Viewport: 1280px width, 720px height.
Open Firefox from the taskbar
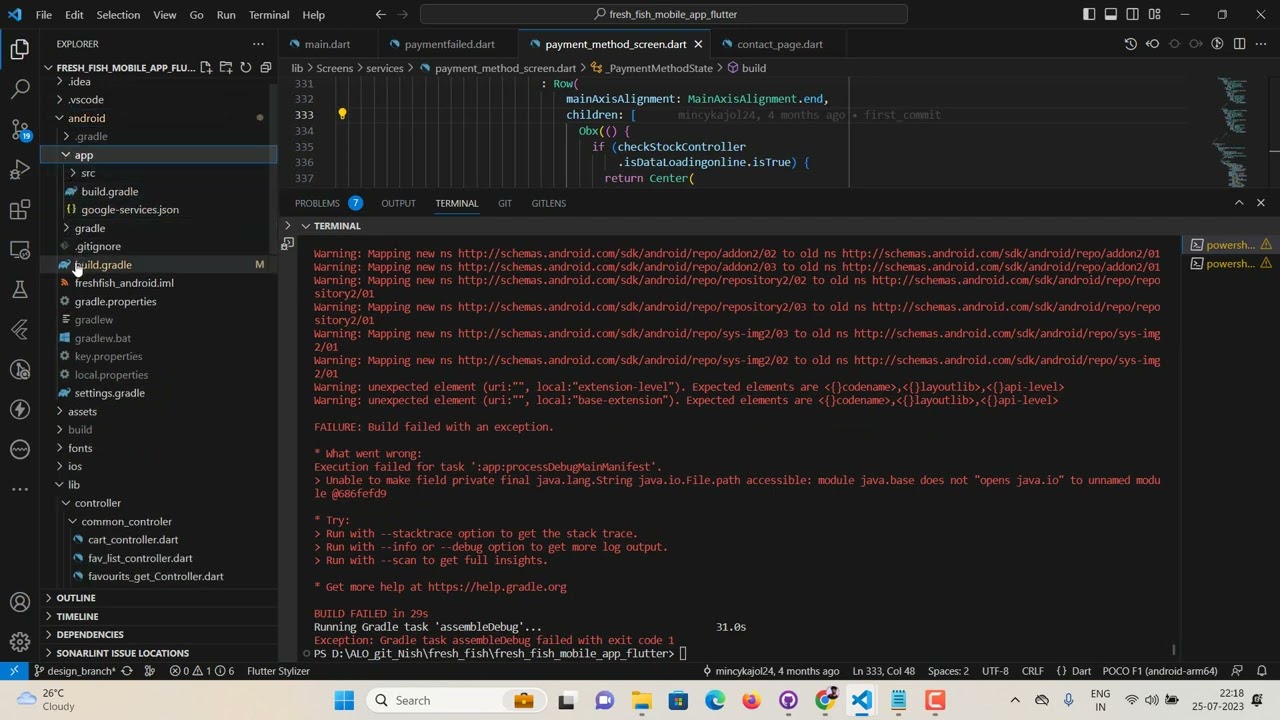[x=751, y=700]
